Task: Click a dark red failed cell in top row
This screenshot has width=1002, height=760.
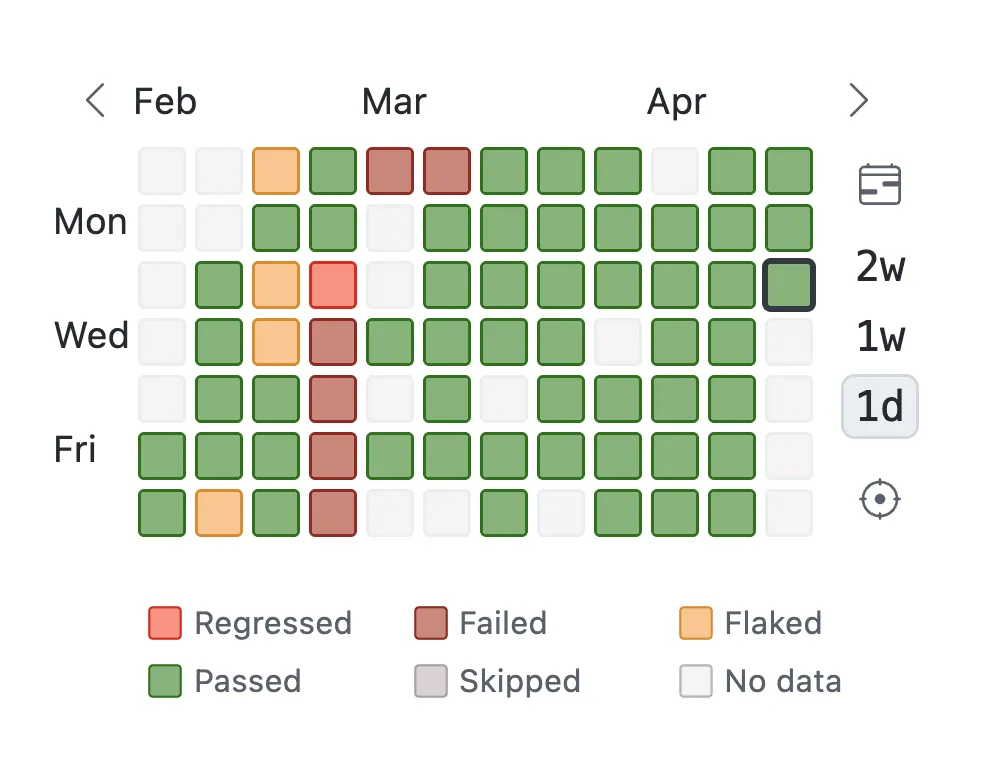Action: click(x=390, y=170)
